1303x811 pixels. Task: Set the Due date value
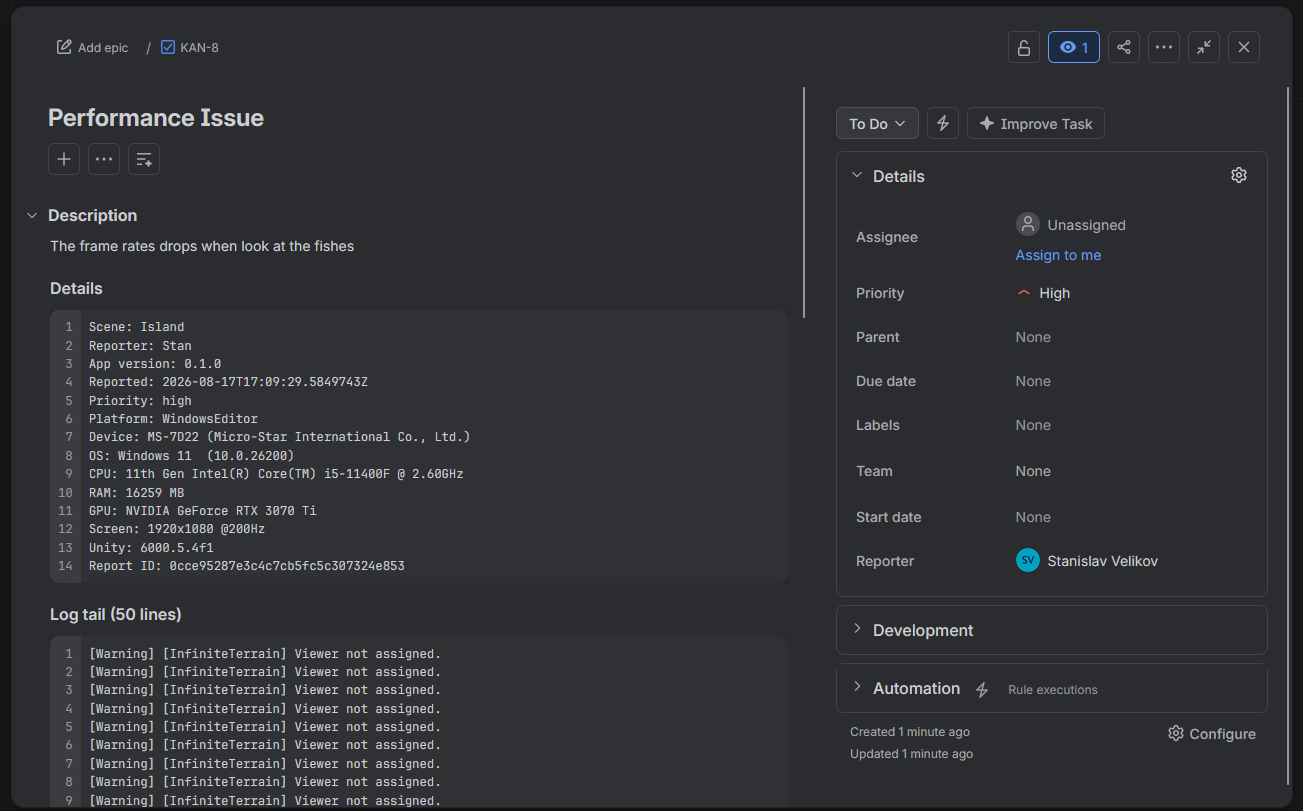[1033, 381]
